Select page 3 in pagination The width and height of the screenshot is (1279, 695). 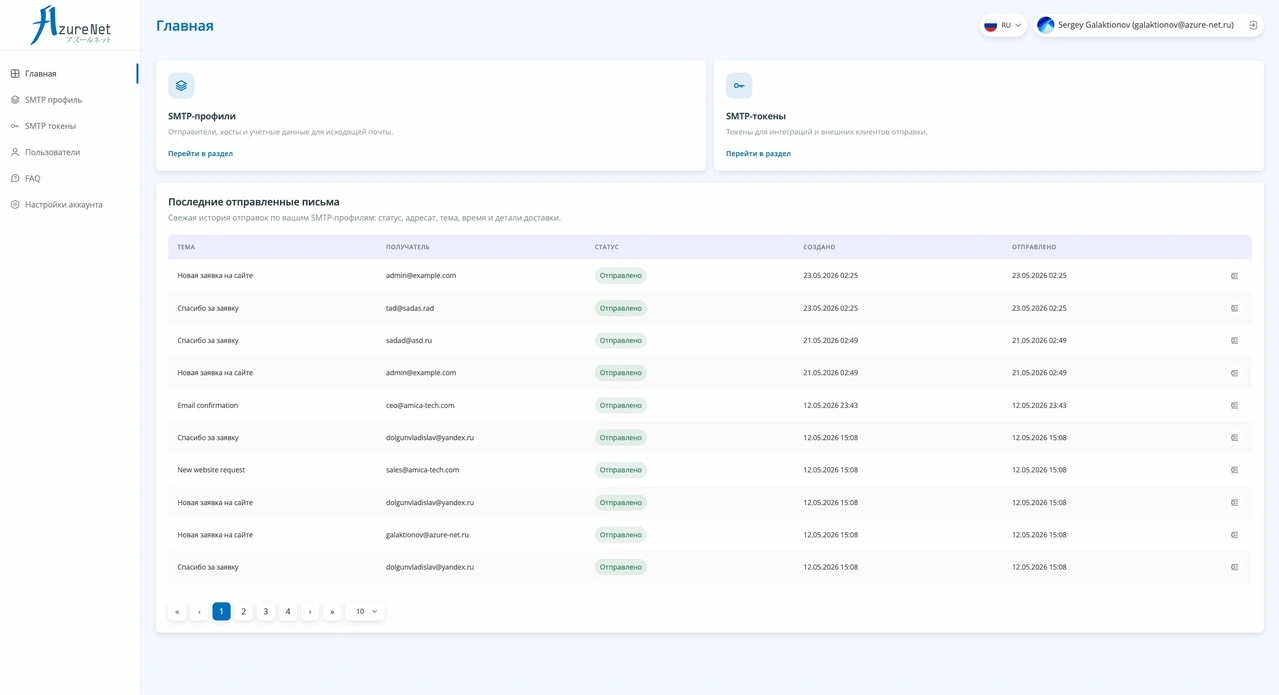coord(265,611)
